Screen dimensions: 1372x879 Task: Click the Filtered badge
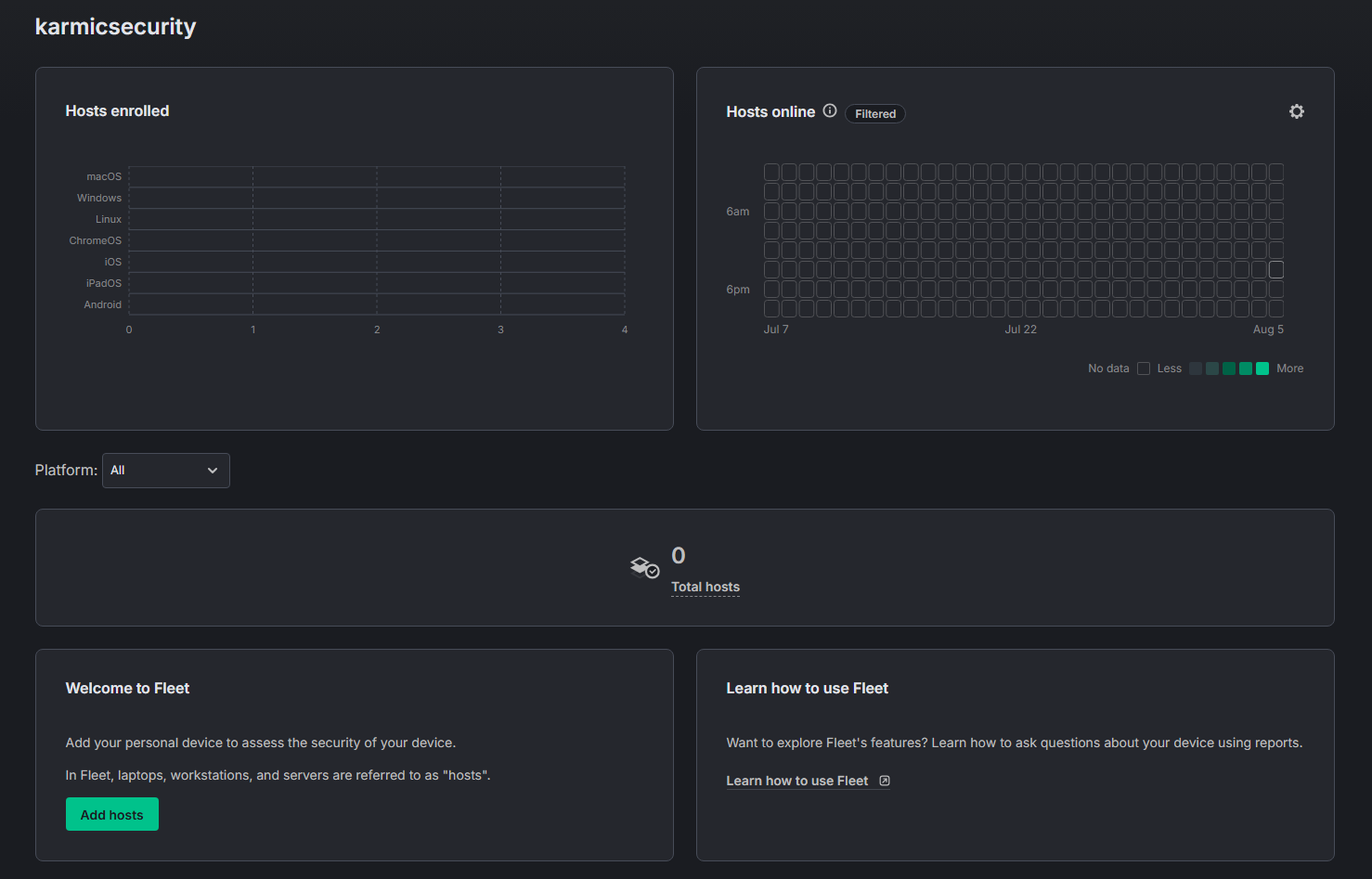[875, 113]
